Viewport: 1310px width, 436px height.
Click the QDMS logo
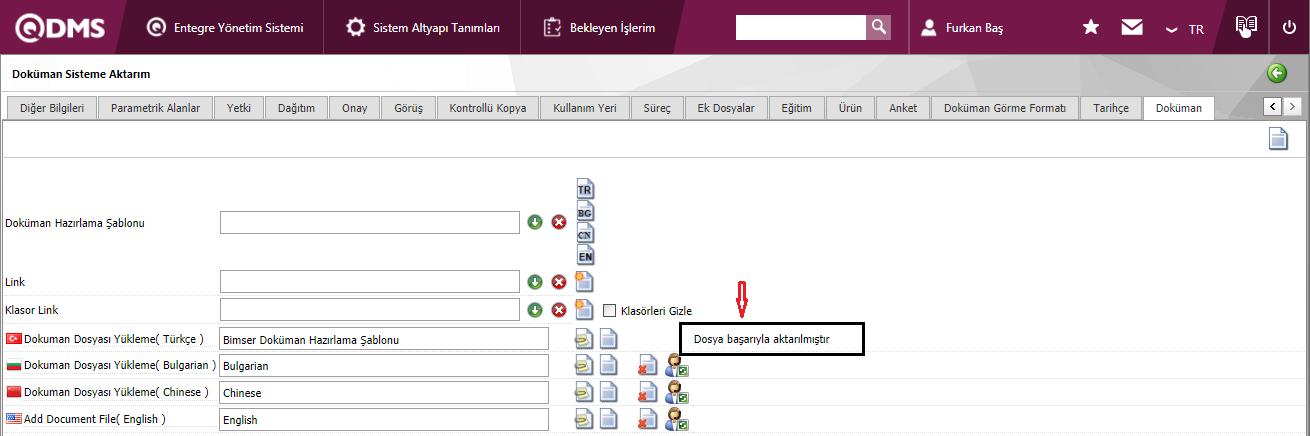click(x=61, y=27)
